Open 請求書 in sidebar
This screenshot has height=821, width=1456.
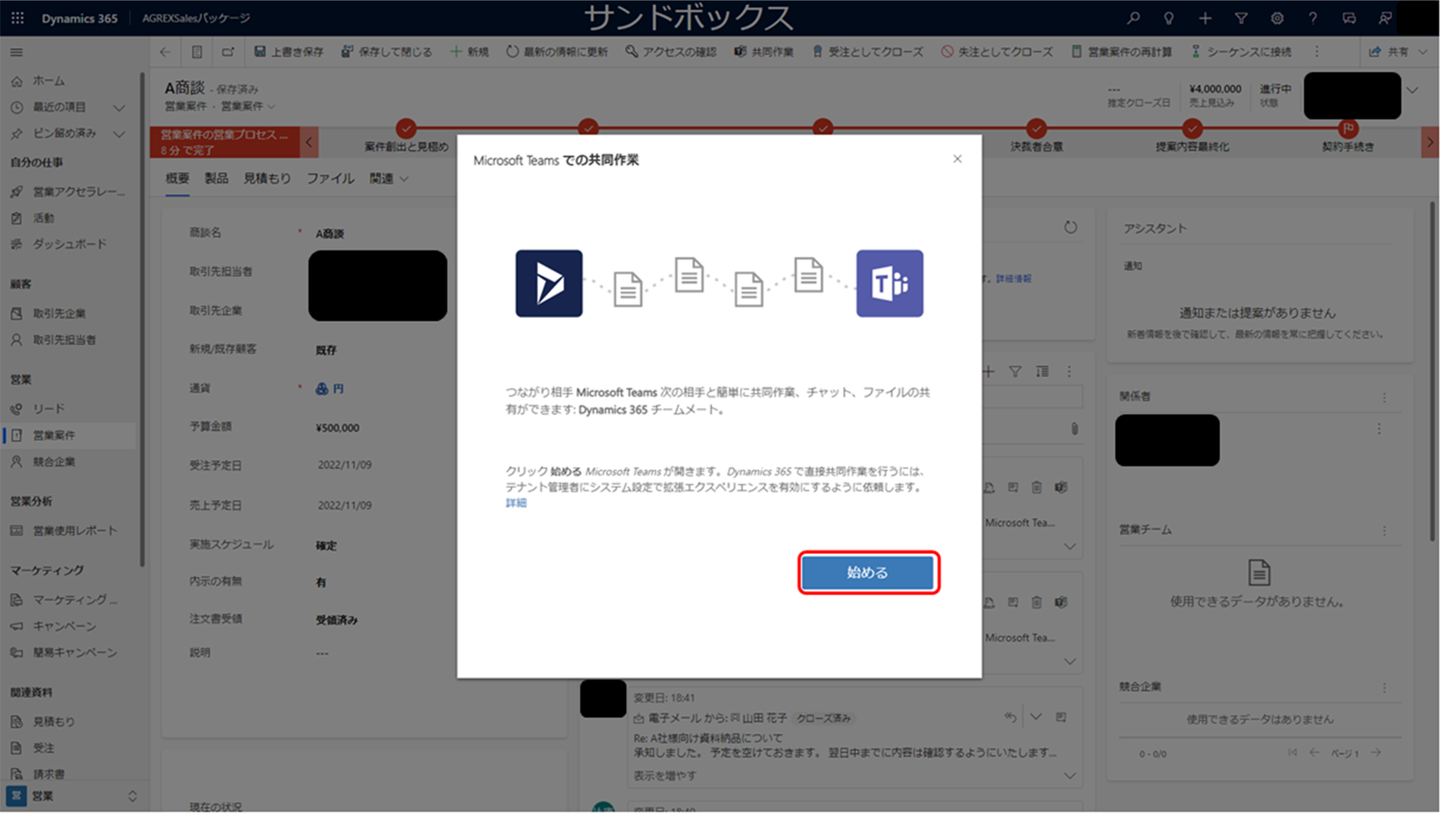(x=48, y=774)
